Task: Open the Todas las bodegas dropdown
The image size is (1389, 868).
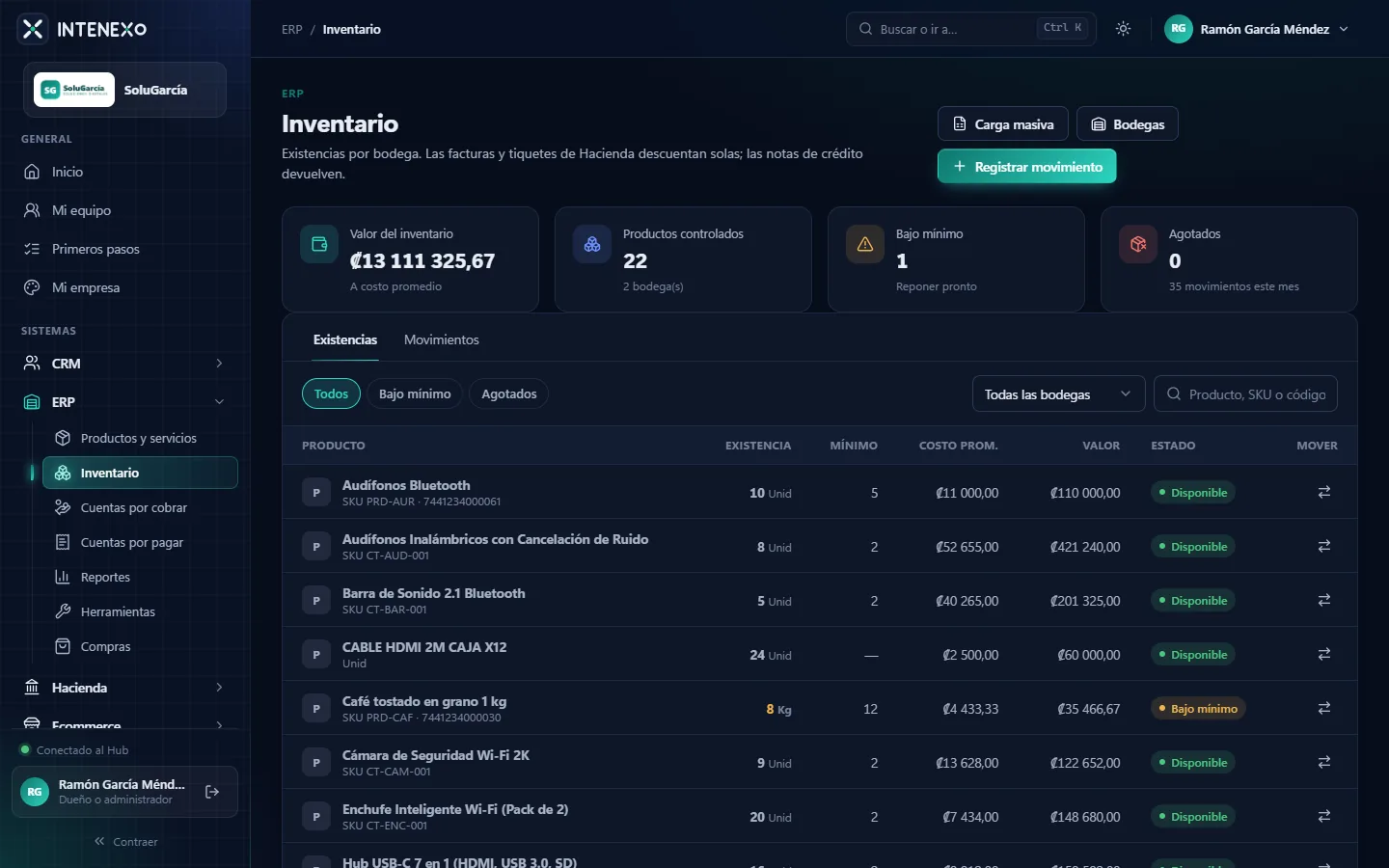Action: coord(1058,393)
